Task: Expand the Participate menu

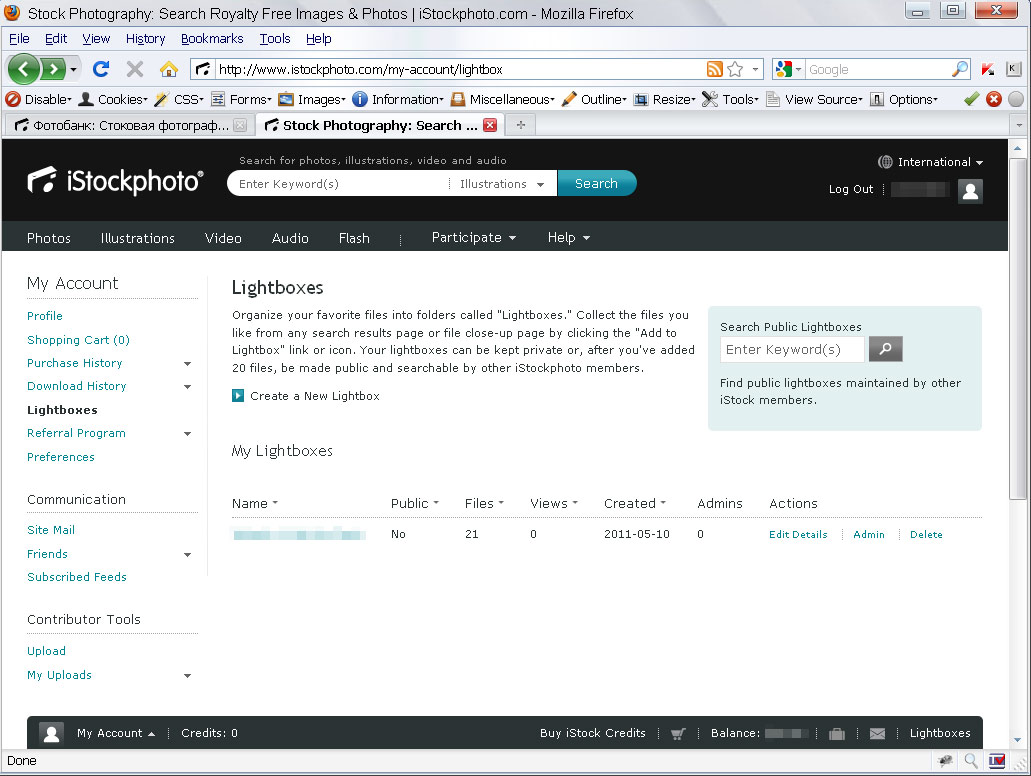Action: coord(473,237)
